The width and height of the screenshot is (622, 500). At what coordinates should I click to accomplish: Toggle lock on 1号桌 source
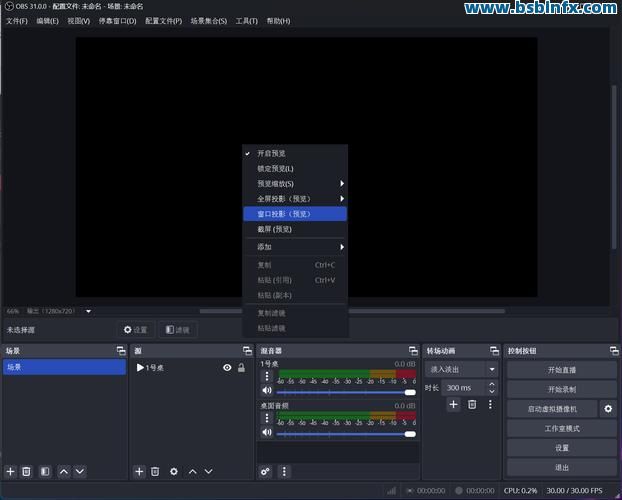(x=241, y=368)
